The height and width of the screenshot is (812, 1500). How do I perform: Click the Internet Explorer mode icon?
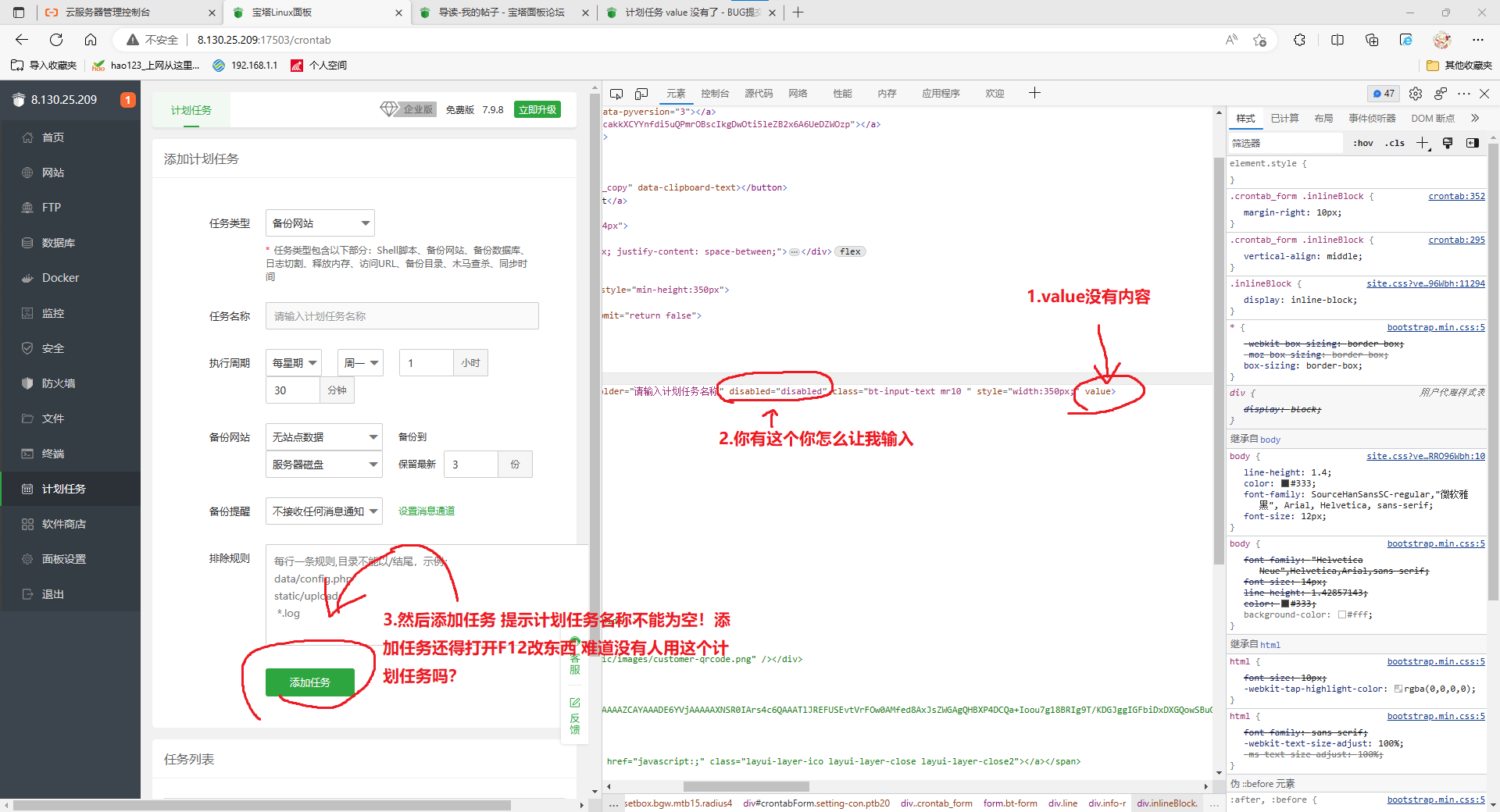(x=1406, y=40)
